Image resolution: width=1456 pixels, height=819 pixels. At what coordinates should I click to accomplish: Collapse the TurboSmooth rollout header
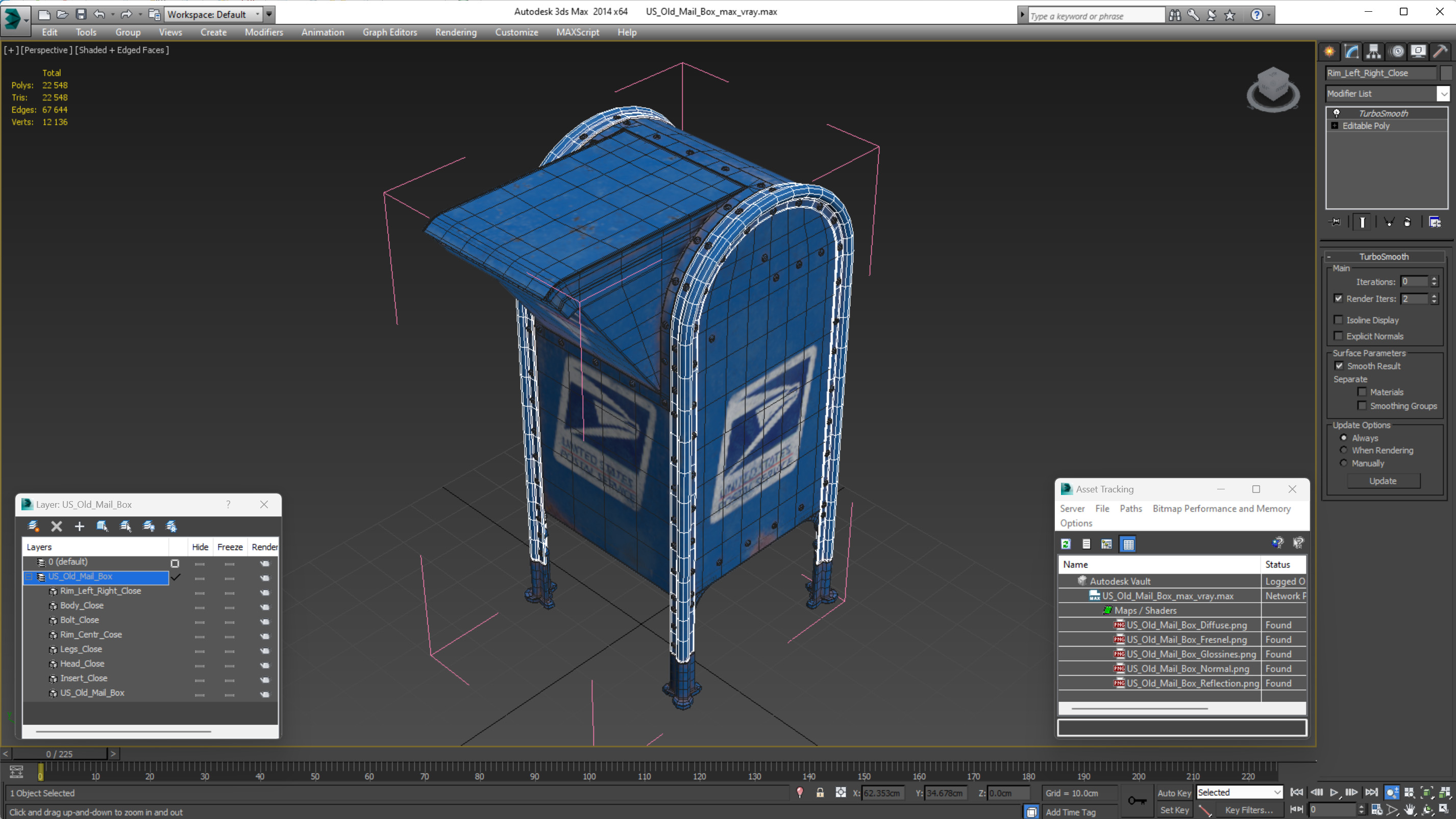(1384, 256)
